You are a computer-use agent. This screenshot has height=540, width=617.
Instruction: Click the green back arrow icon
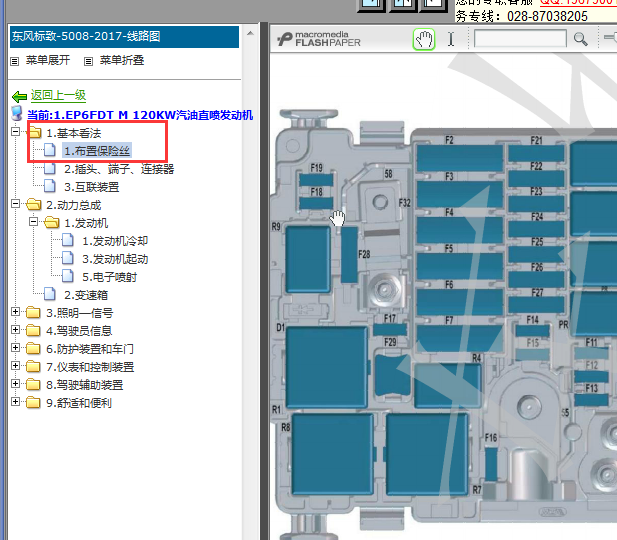[x=19, y=96]
